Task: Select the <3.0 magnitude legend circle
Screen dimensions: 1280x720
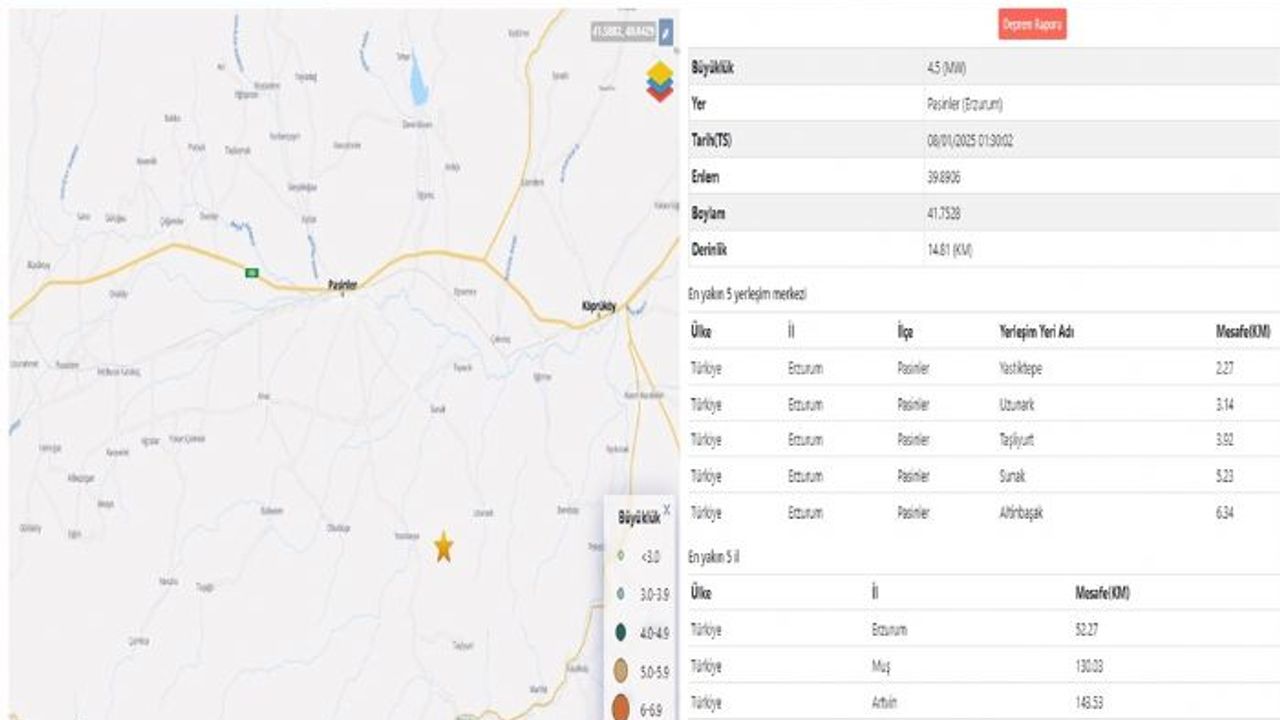Action: pyautogui.click(x=621, y=555)
